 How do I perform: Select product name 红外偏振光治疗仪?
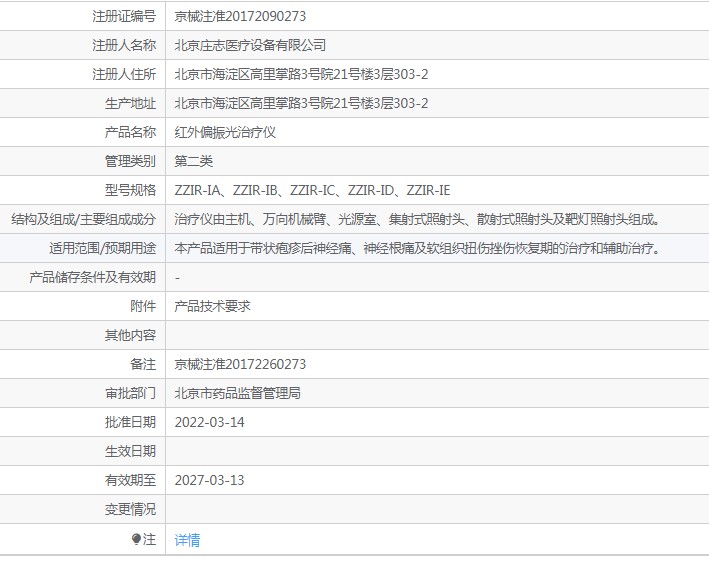pyautogui.click(x=225, y=132)
